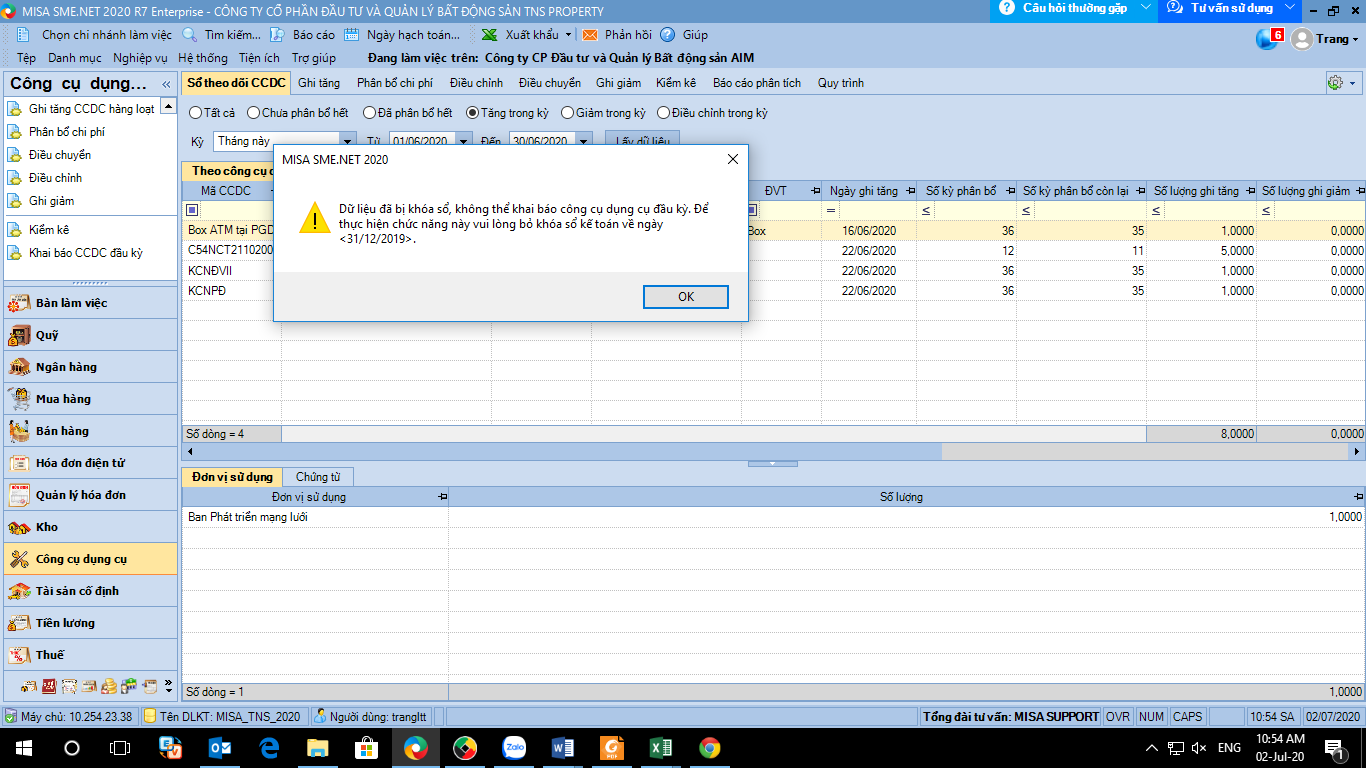Switch to the Ghi tăng tab

319,83
